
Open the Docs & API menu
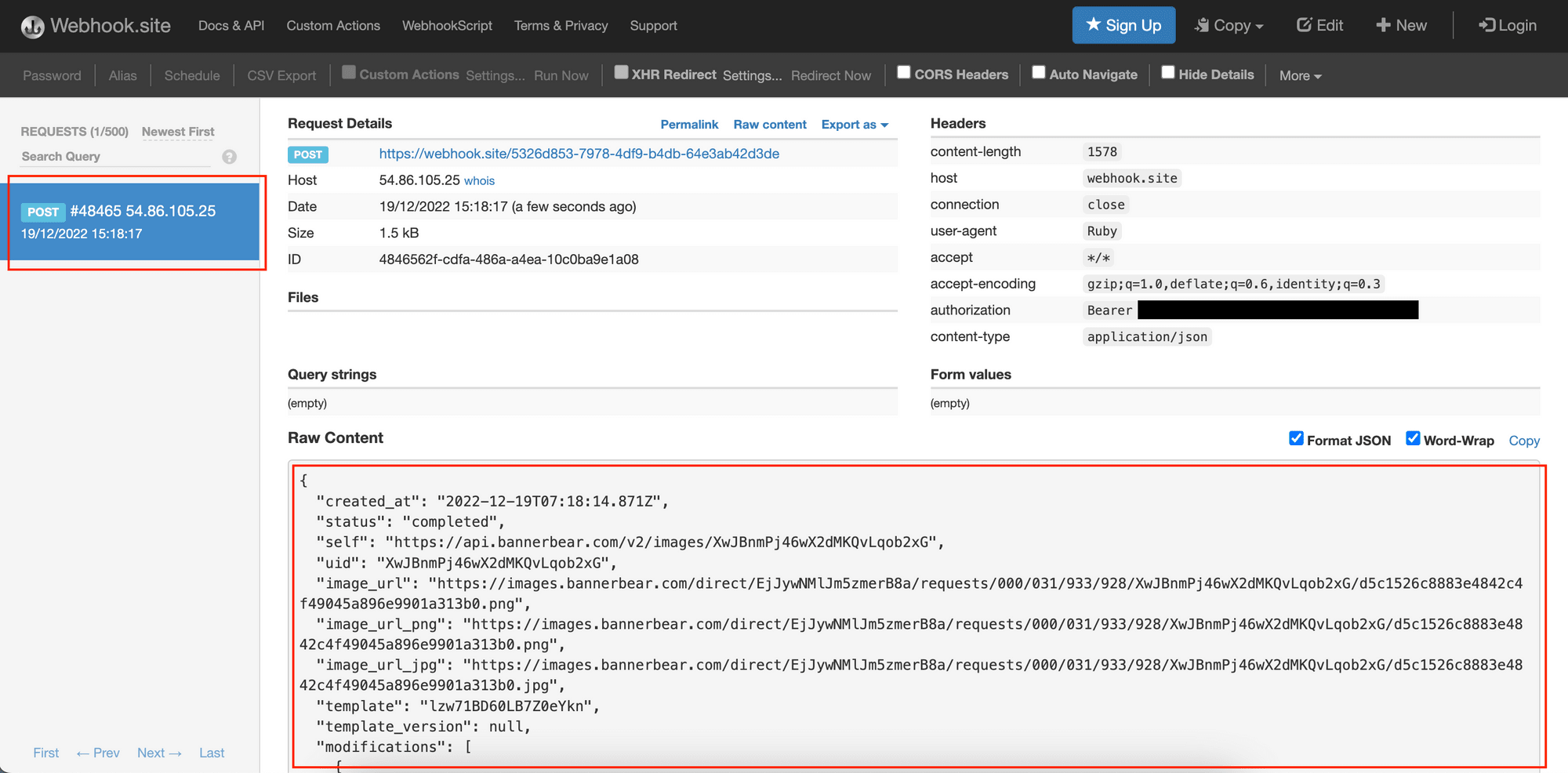[x=230, y=26]
